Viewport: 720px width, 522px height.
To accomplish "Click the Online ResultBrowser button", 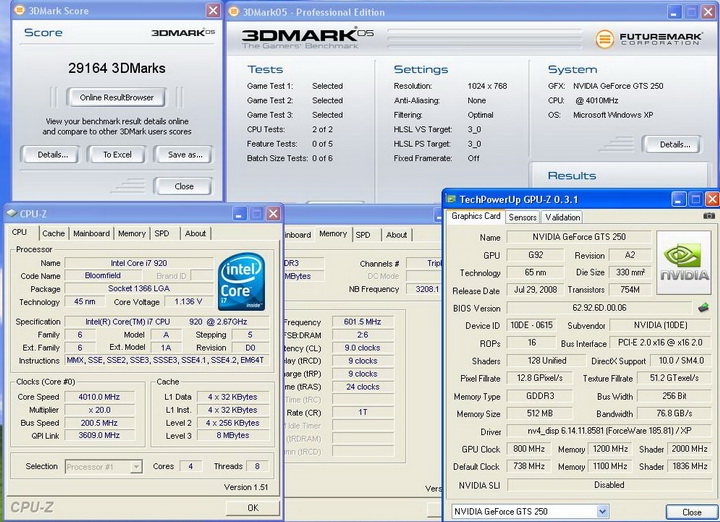I will click(x=116, y=97).
